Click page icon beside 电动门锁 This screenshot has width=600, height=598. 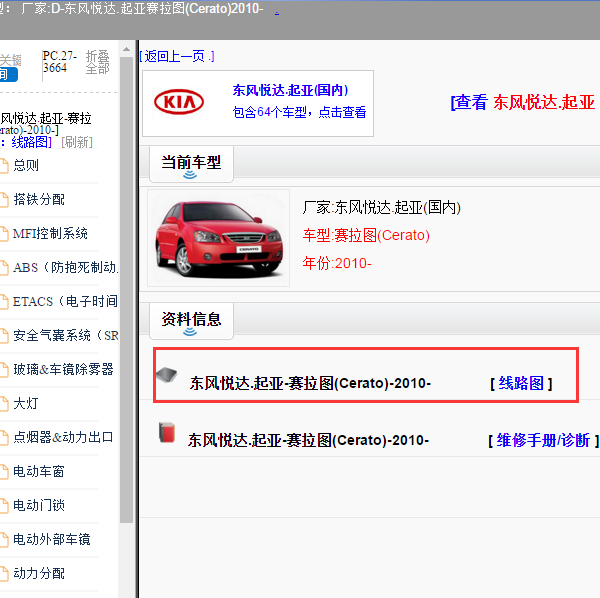4,506
